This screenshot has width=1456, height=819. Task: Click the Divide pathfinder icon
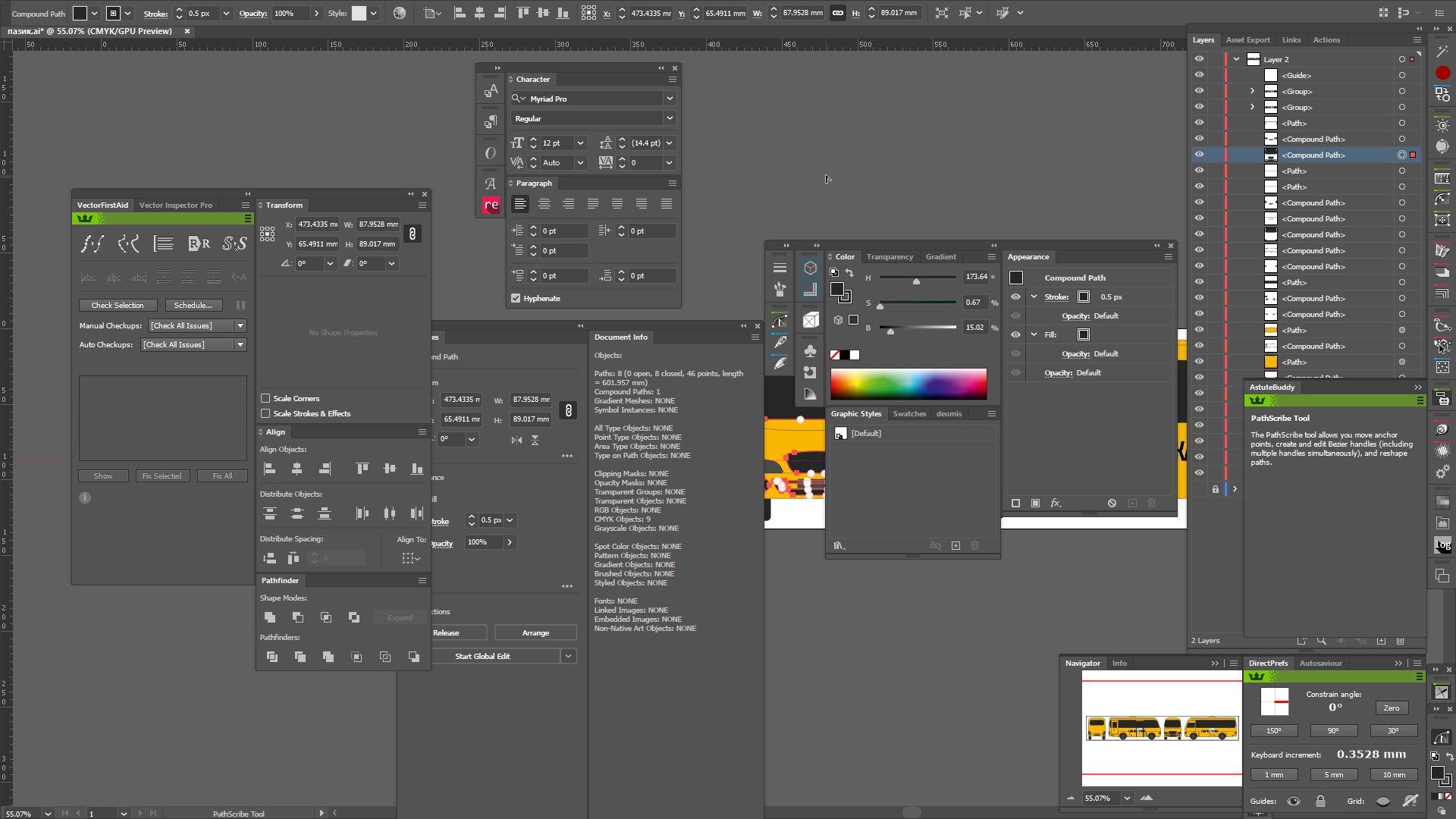pyautogui.click(x=271, y=657)
